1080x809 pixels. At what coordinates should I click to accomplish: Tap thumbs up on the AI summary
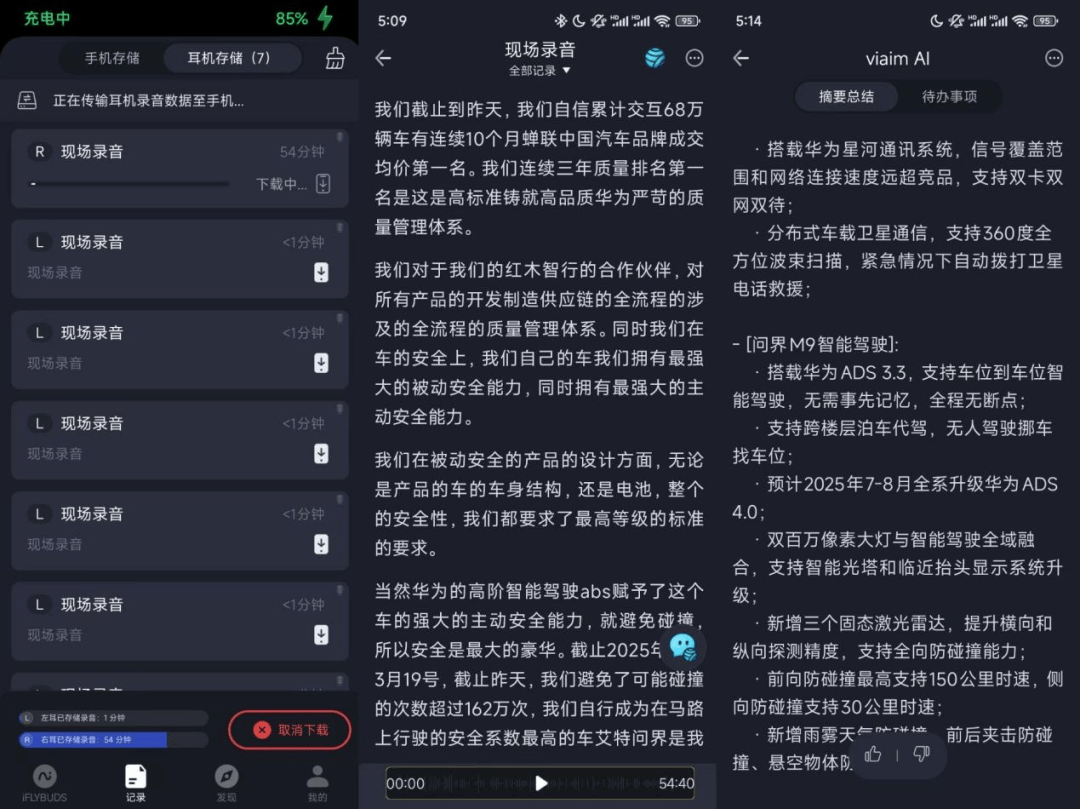click(873, 755)
